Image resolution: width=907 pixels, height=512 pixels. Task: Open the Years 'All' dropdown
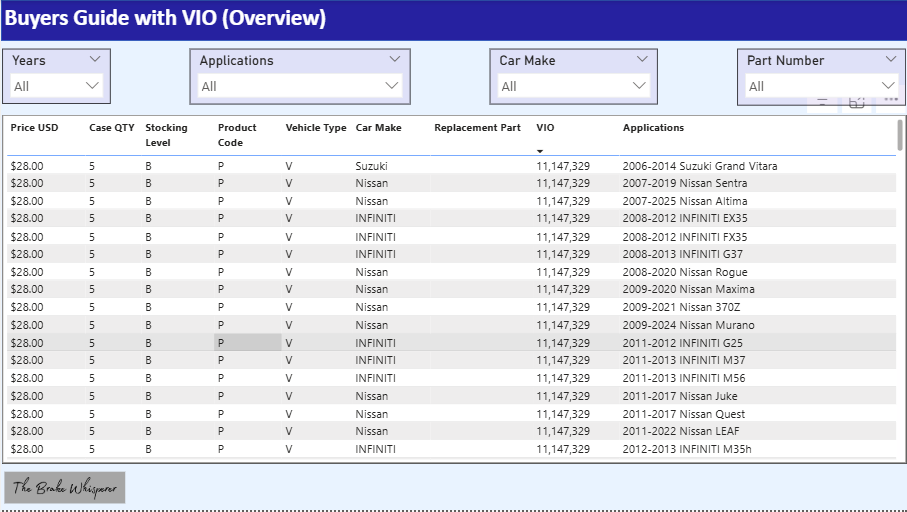point(57,86)
